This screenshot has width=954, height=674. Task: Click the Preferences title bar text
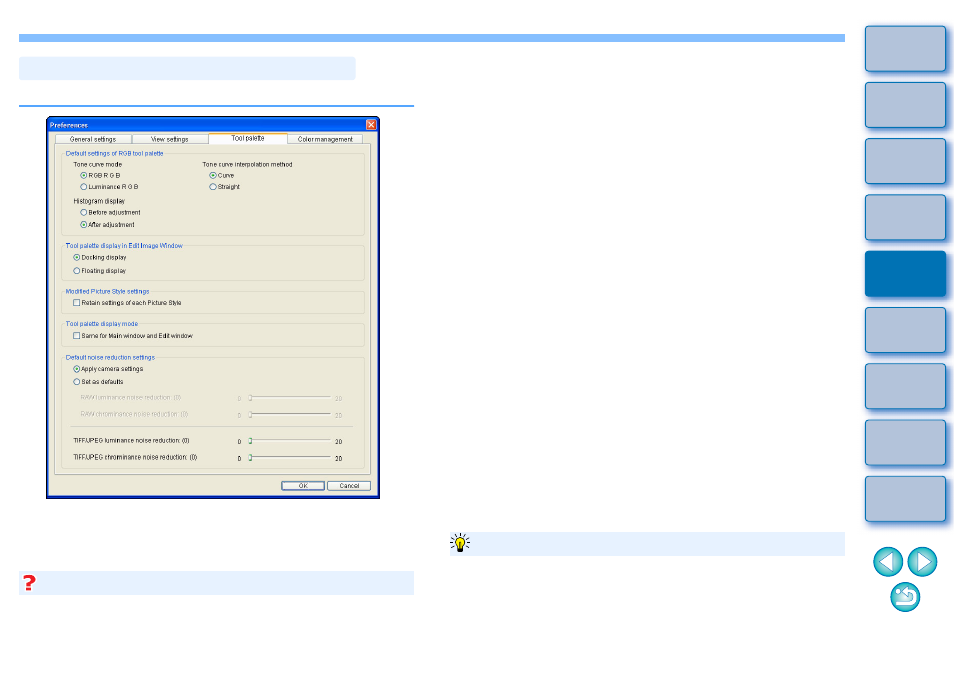(69, 125)
